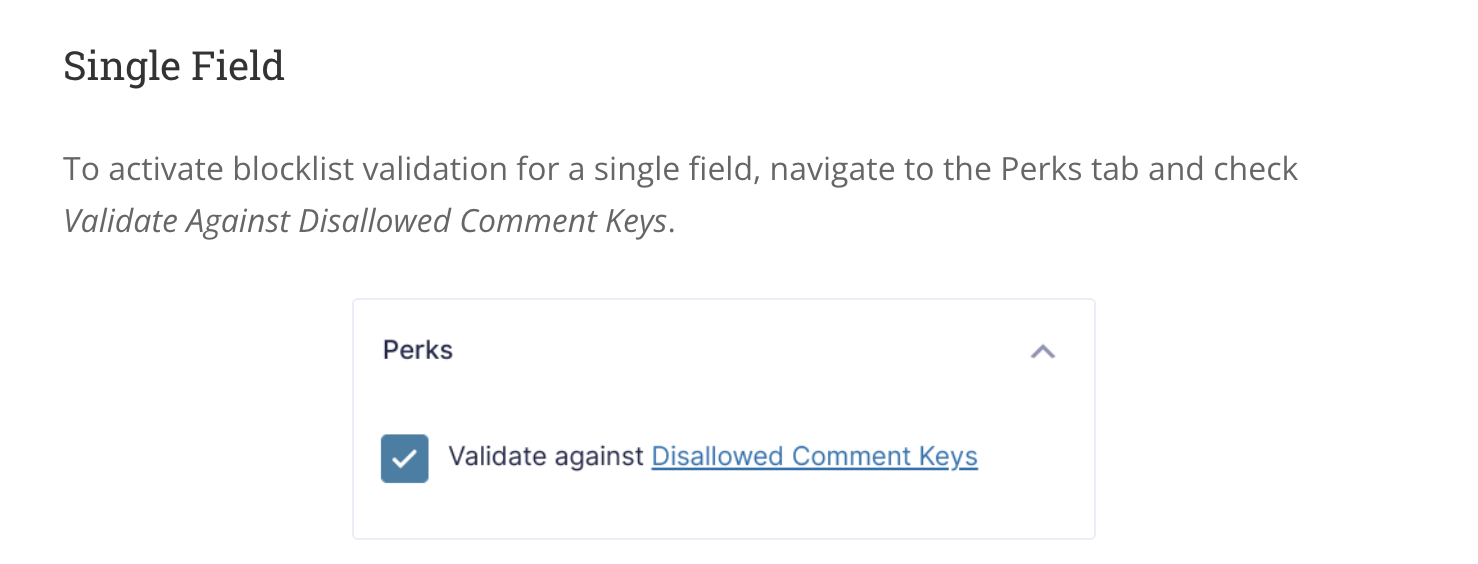Collapse the Perks panel with the chevron
The width and height of the screenshot is (1478, 564).
tap(1043, 351)
